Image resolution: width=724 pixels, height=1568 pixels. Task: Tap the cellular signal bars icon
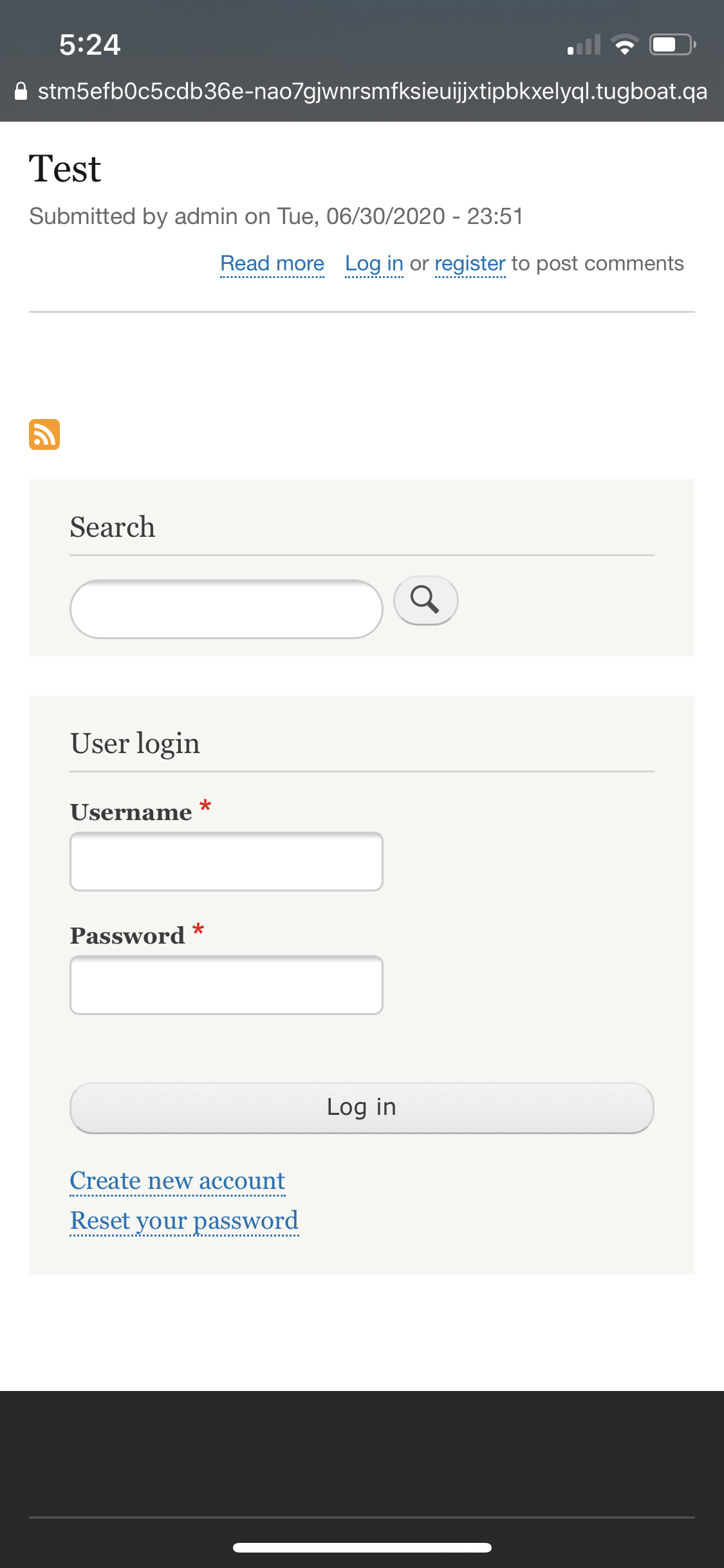coord(584,45)
